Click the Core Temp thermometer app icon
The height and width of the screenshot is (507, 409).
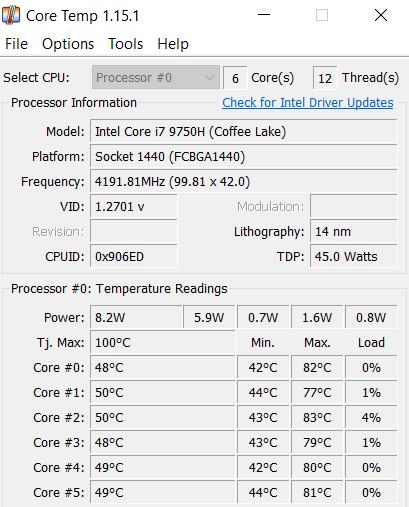(x=11, y=15)
